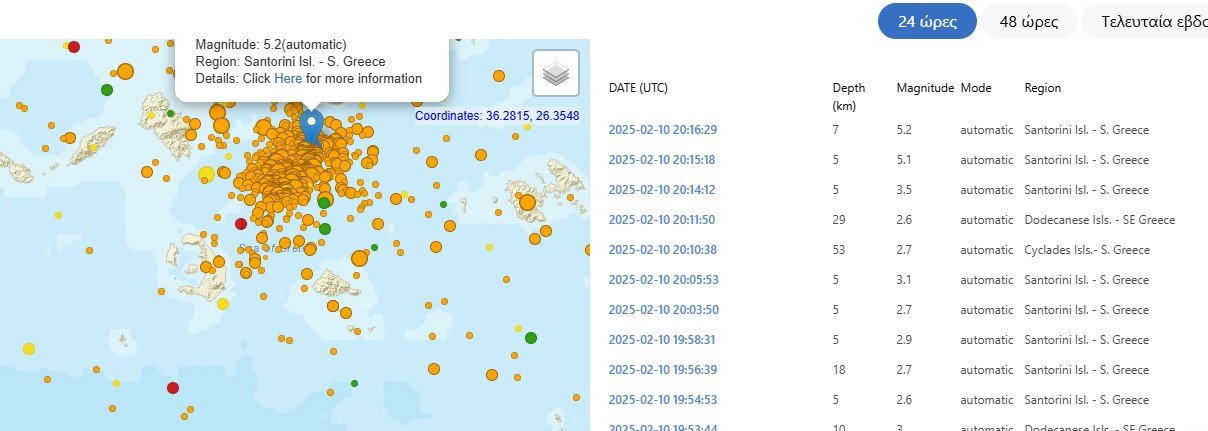Click the 2025-02-10 19:56:39 date link

click(x=662, y=370)
